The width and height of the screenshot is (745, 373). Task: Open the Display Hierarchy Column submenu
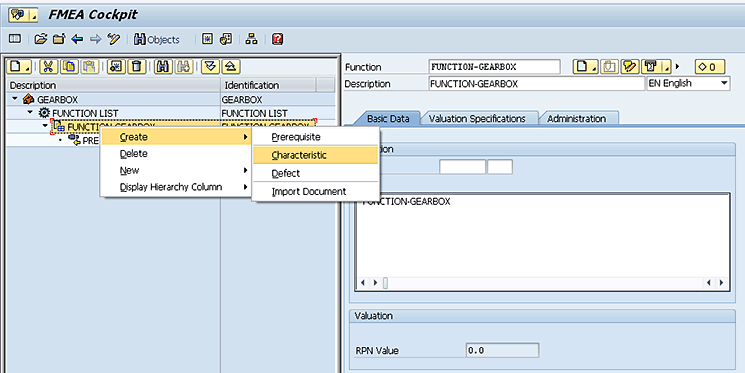pos(176,187)
